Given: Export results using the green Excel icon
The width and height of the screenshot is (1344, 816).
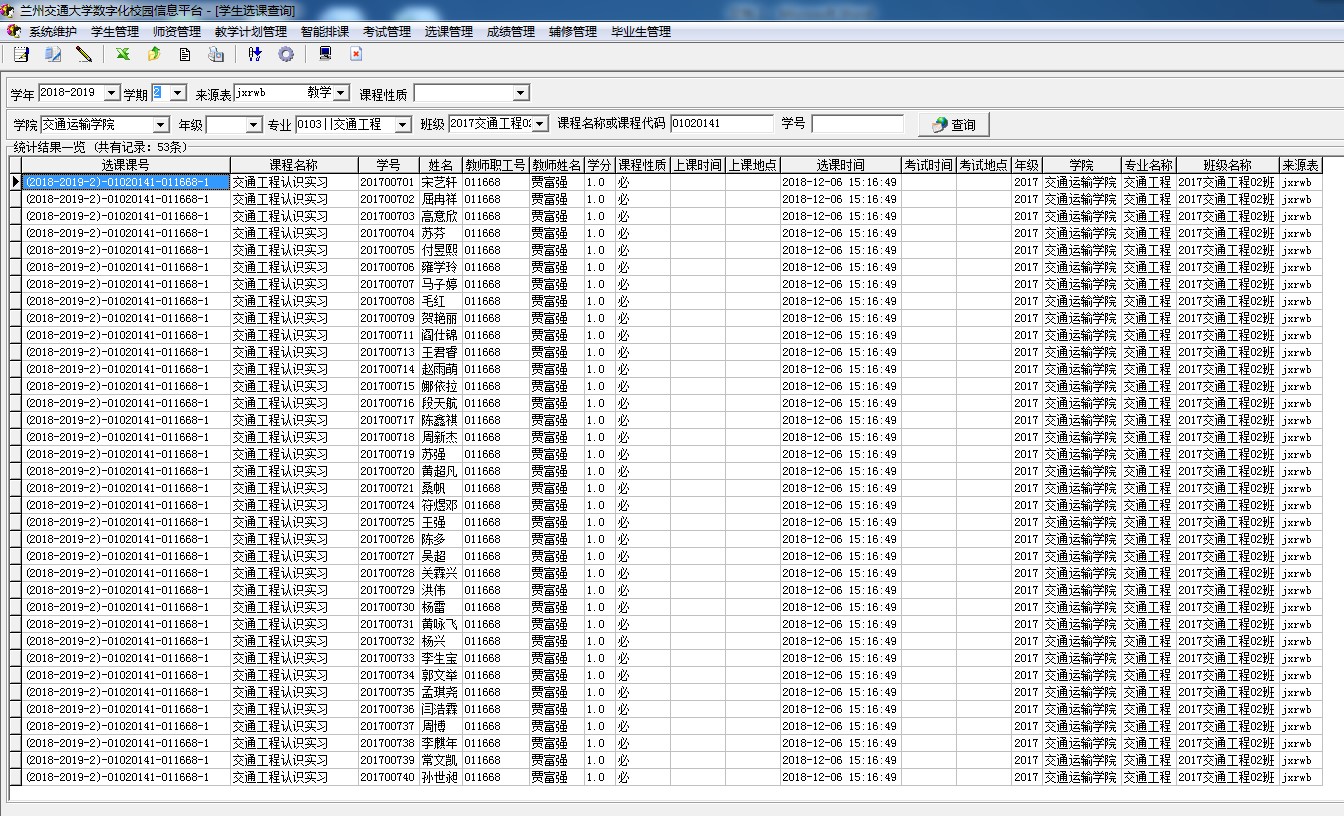Looking at the screenshot, I should point(123,54).
